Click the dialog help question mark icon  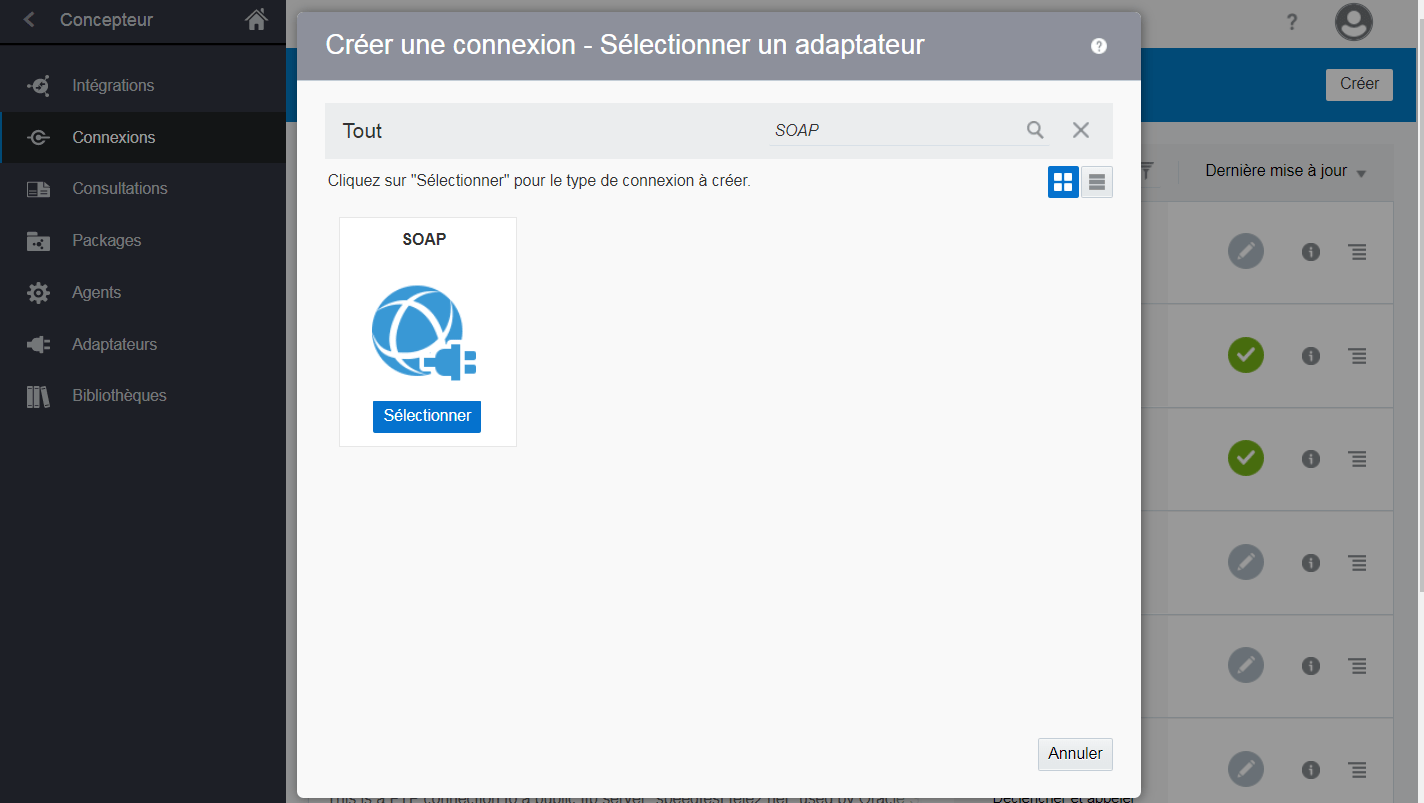pyautogui.click(x=1099, y=46)
